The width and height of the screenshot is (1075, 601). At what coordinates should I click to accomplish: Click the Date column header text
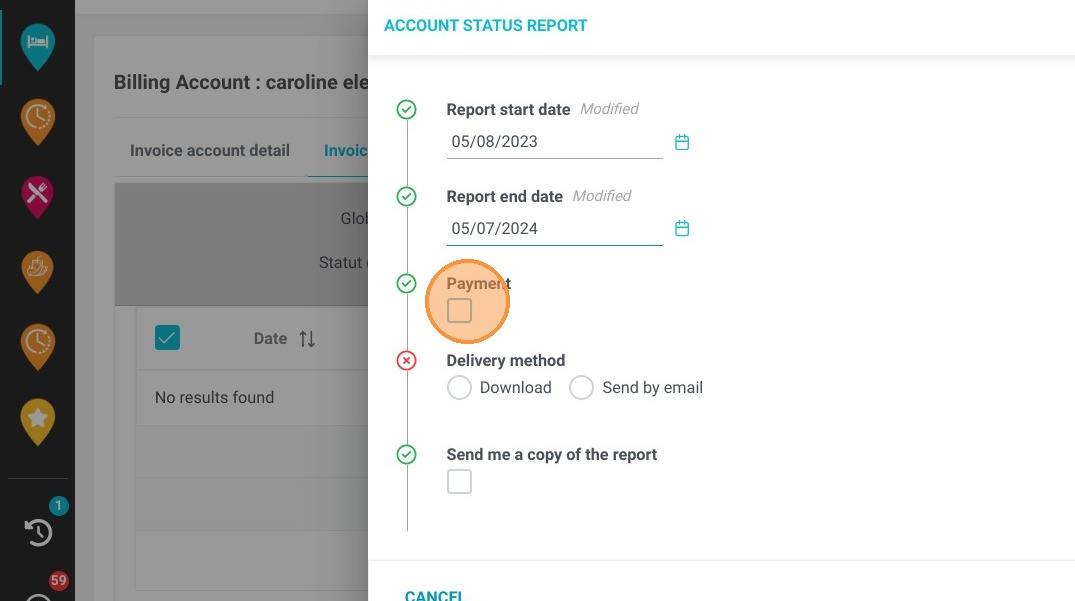(x=270, y=339)
